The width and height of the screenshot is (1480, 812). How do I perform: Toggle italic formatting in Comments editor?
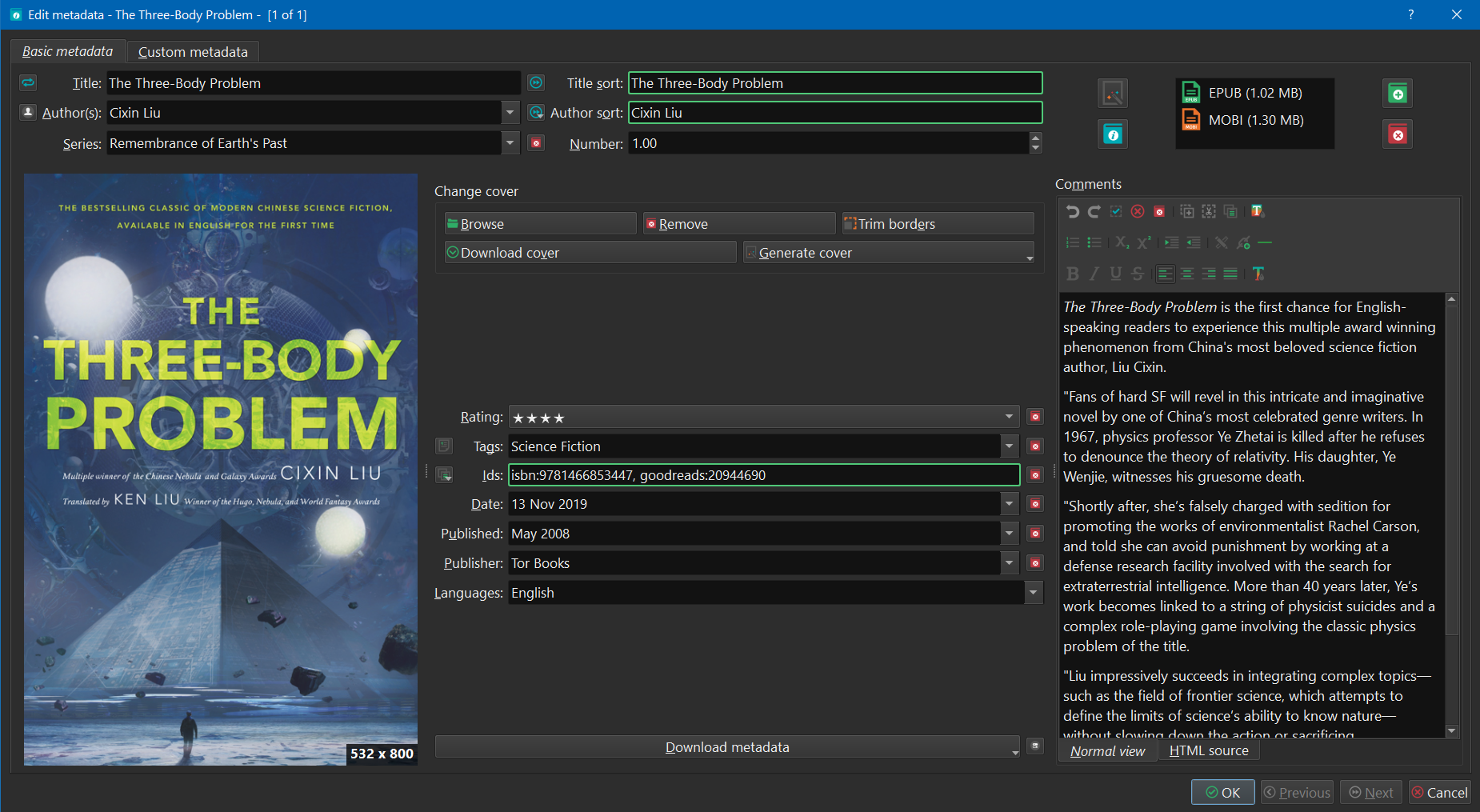pos(1094,274)
